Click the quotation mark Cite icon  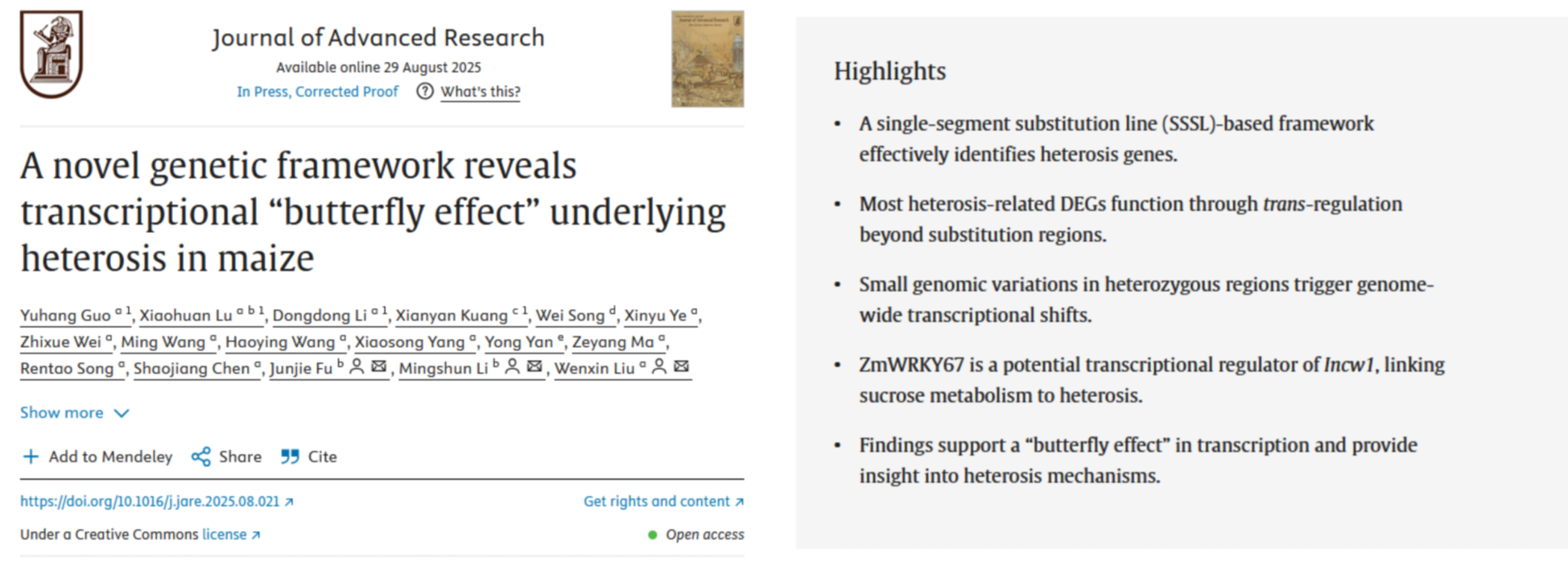pos(290,456)
